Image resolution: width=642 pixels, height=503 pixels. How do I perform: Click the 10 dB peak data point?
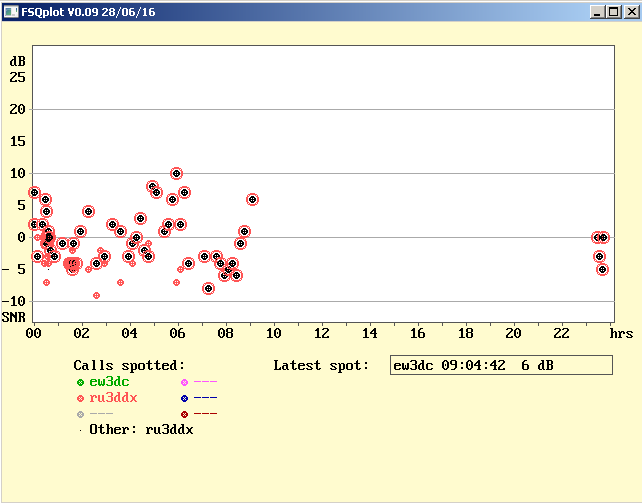[x=176, y=174]
